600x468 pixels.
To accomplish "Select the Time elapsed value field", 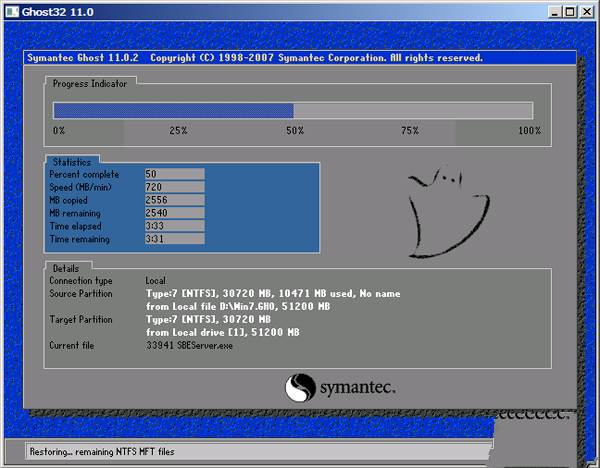I will click(174, 226).
